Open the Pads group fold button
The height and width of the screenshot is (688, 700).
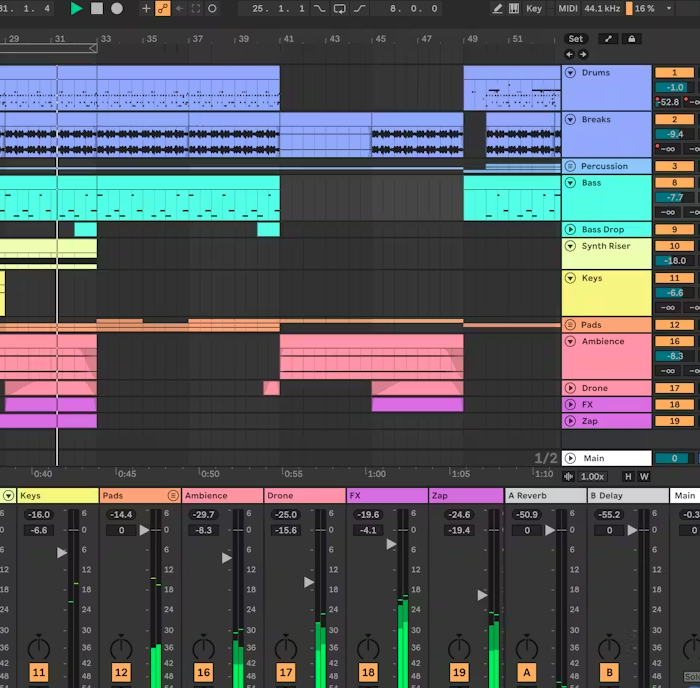[x=571, y=325]
